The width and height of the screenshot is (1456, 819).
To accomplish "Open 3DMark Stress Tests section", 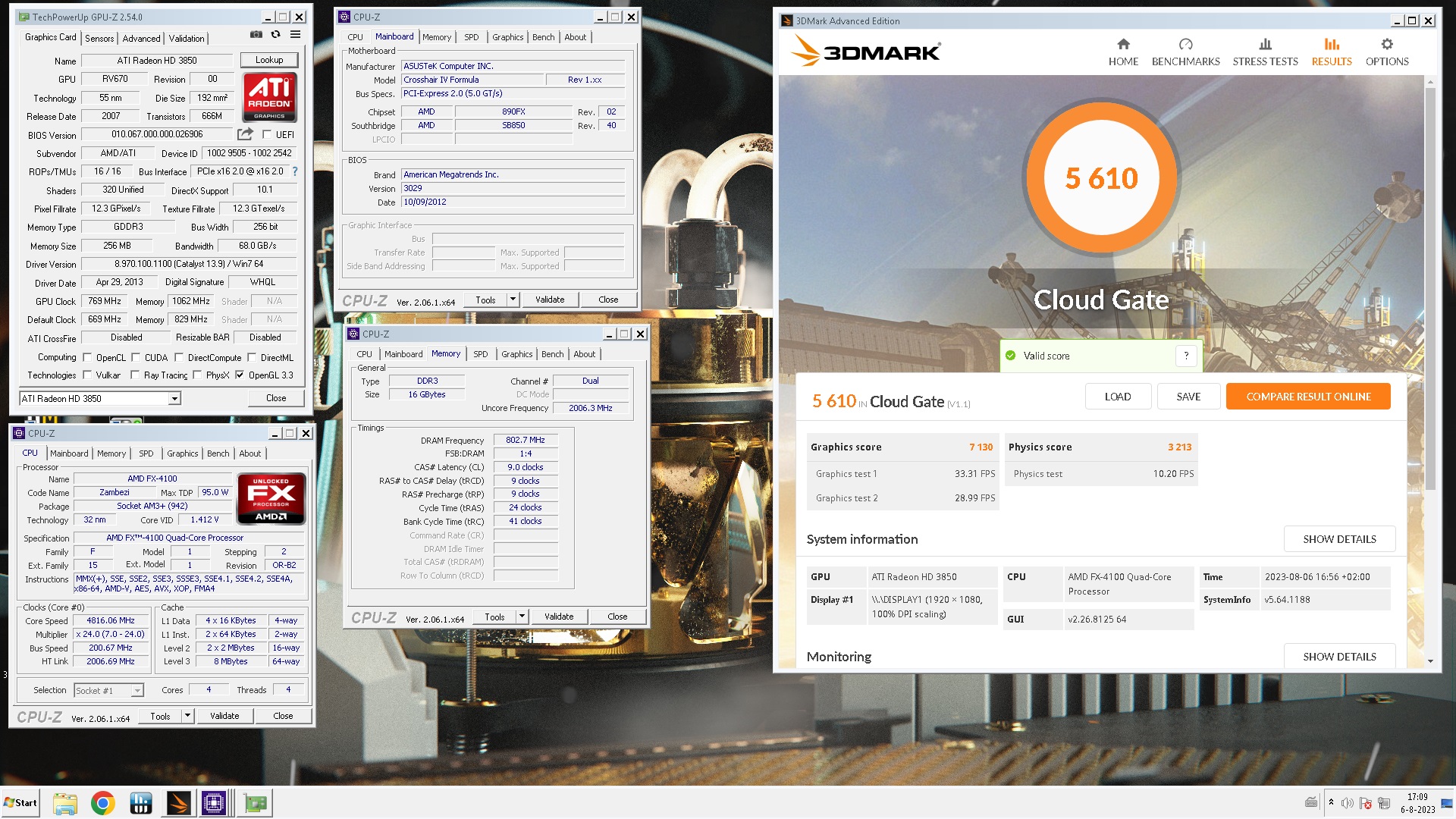I will click(x=1265, y=52).
